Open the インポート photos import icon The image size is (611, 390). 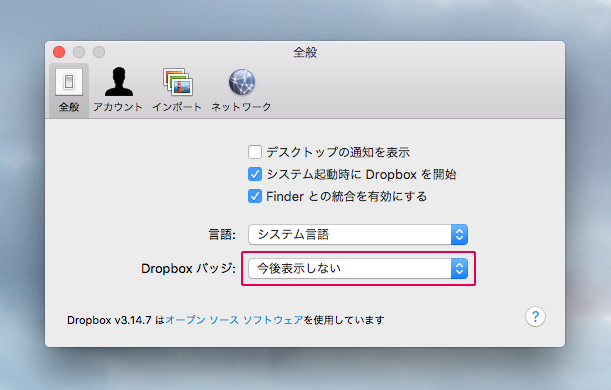tap(178, 82)
